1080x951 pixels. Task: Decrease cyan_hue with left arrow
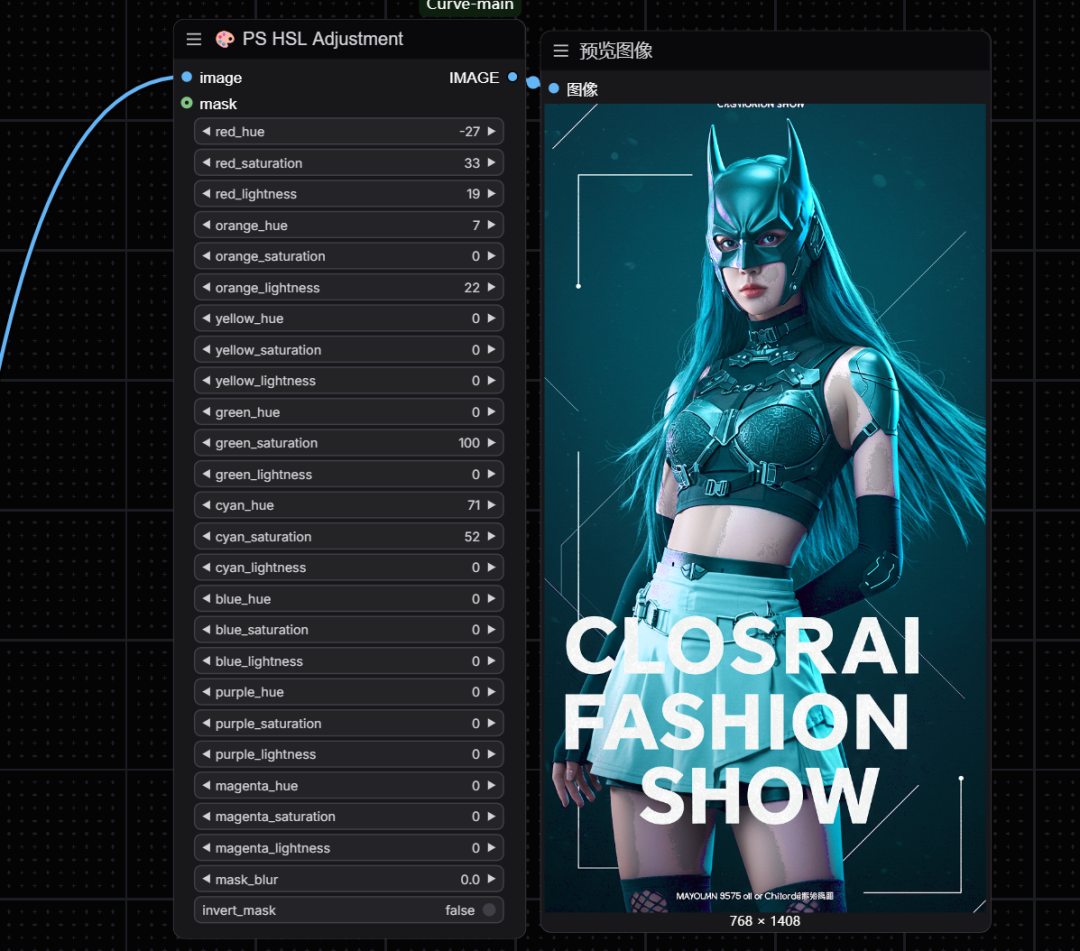206,505
